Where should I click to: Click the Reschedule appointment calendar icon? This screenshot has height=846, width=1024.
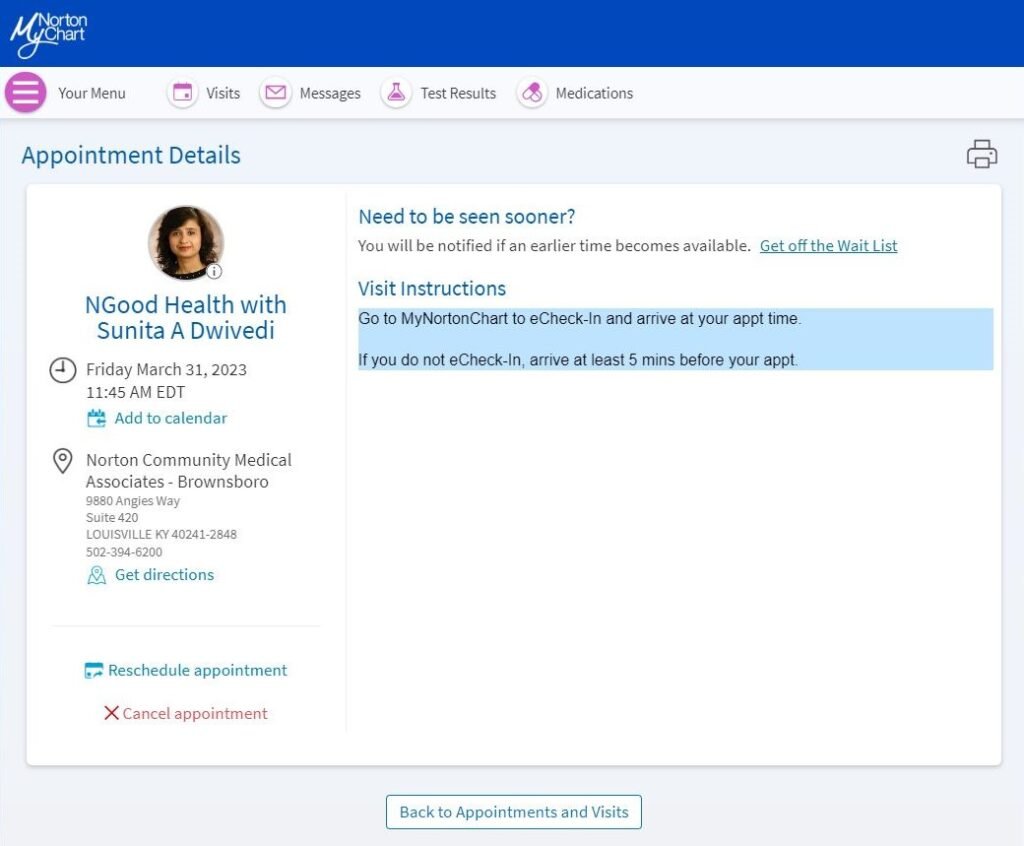(x=93, y=671)
